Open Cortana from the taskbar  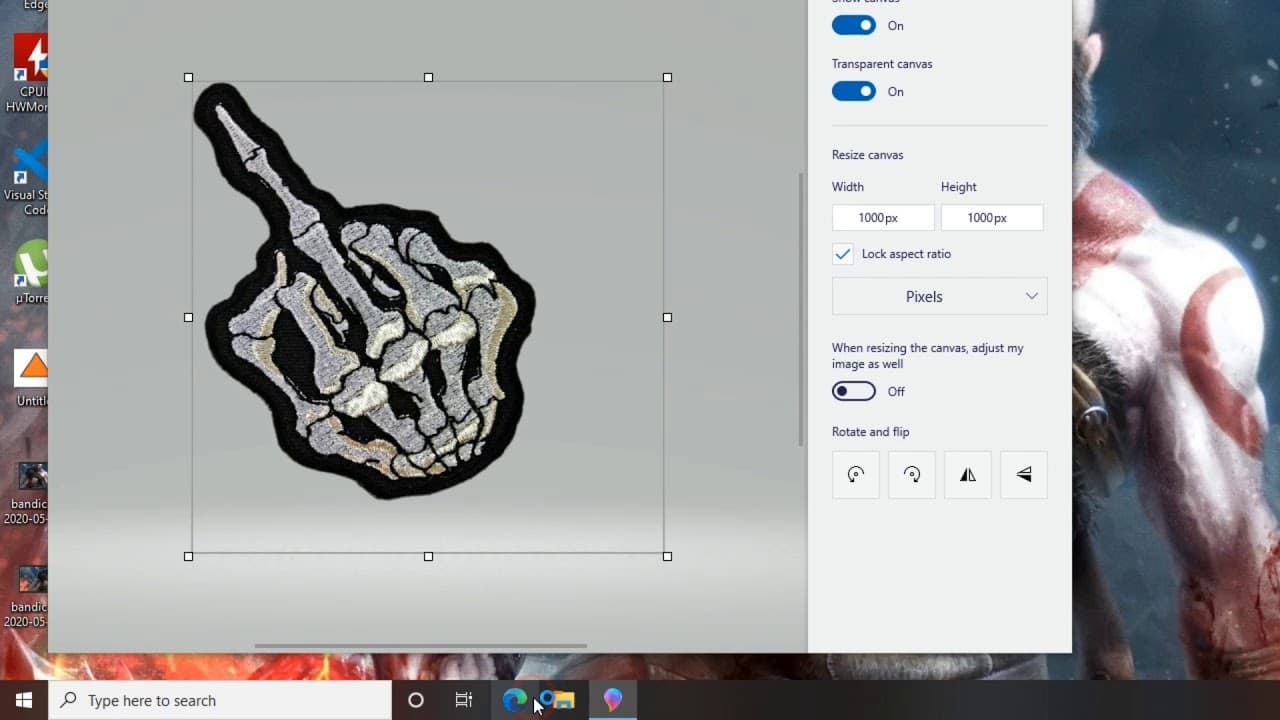point(416,700)
